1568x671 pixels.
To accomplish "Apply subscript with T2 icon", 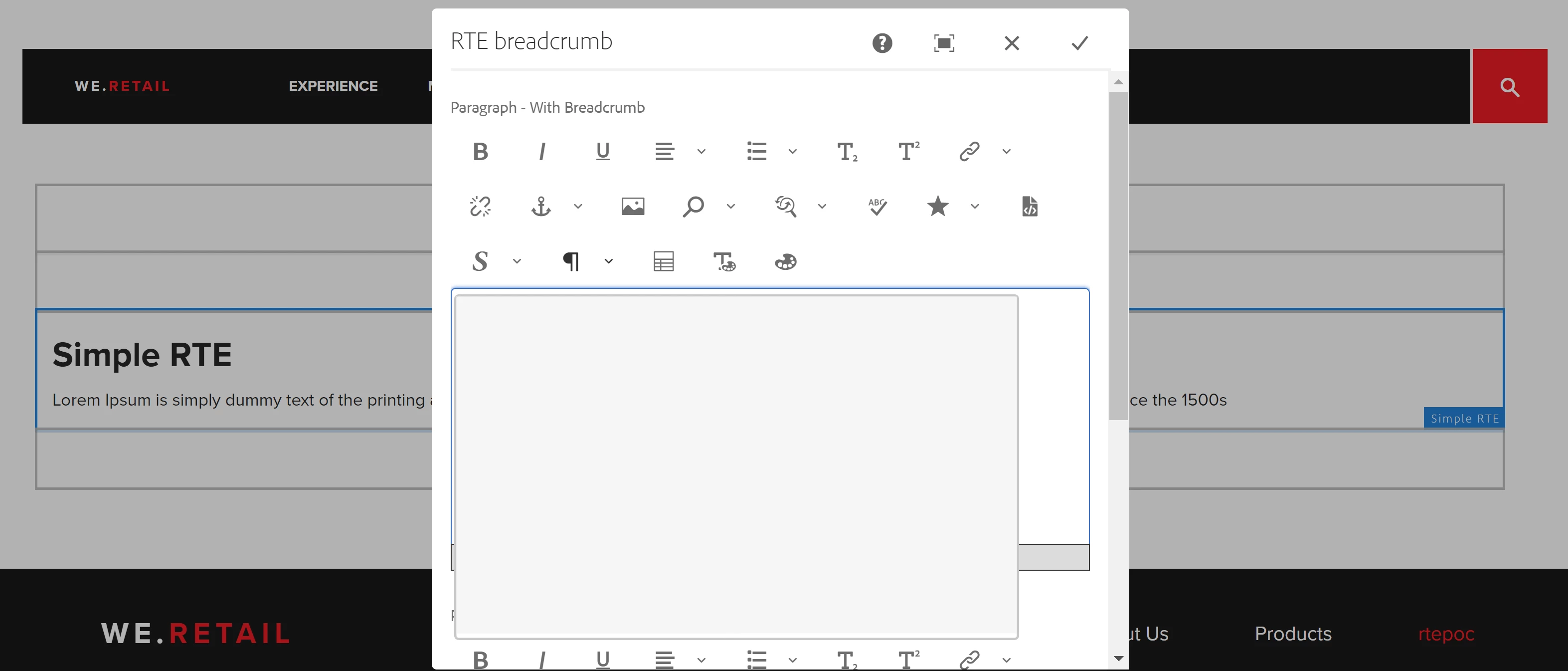I will click(x=847, y=151).
